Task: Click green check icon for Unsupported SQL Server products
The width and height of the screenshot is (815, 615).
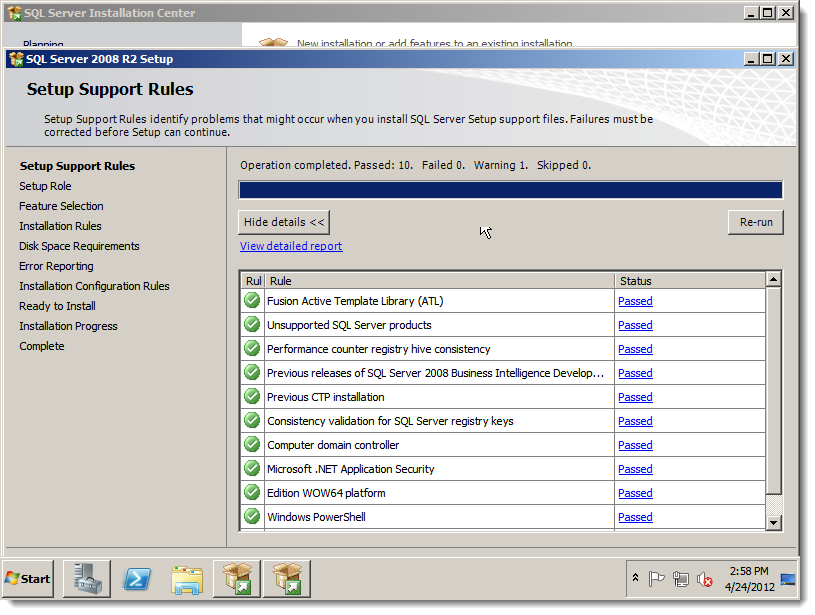Action: (x=252, y=324)
